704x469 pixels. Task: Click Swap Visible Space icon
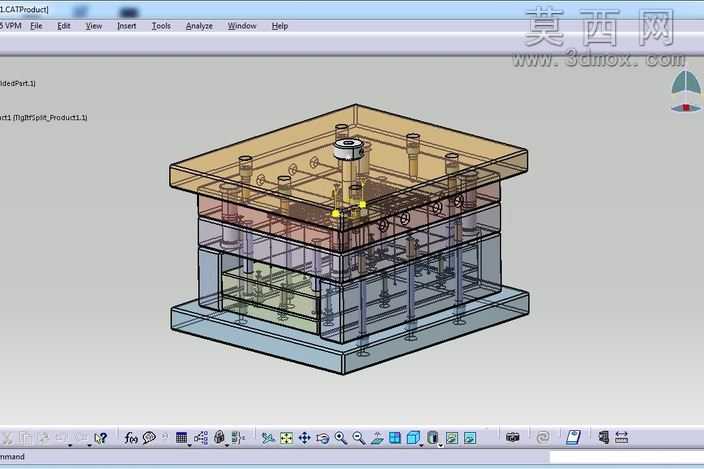pyautogui.click(x=470, y=438)
